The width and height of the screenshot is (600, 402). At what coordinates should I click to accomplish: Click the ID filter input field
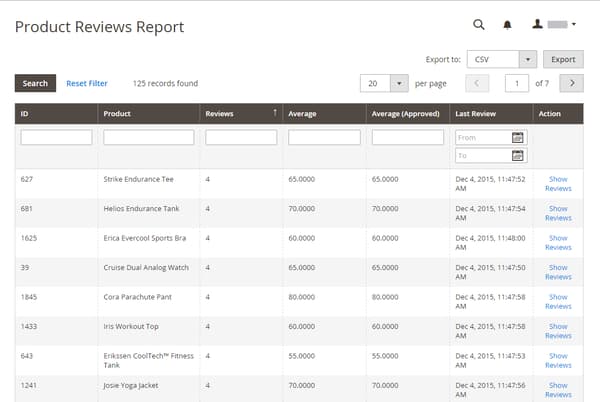click(x=56, y=137)
